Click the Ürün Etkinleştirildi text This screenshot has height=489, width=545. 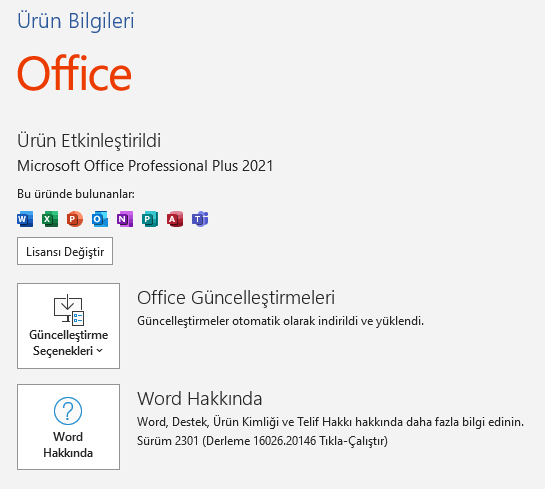point(89,141)
